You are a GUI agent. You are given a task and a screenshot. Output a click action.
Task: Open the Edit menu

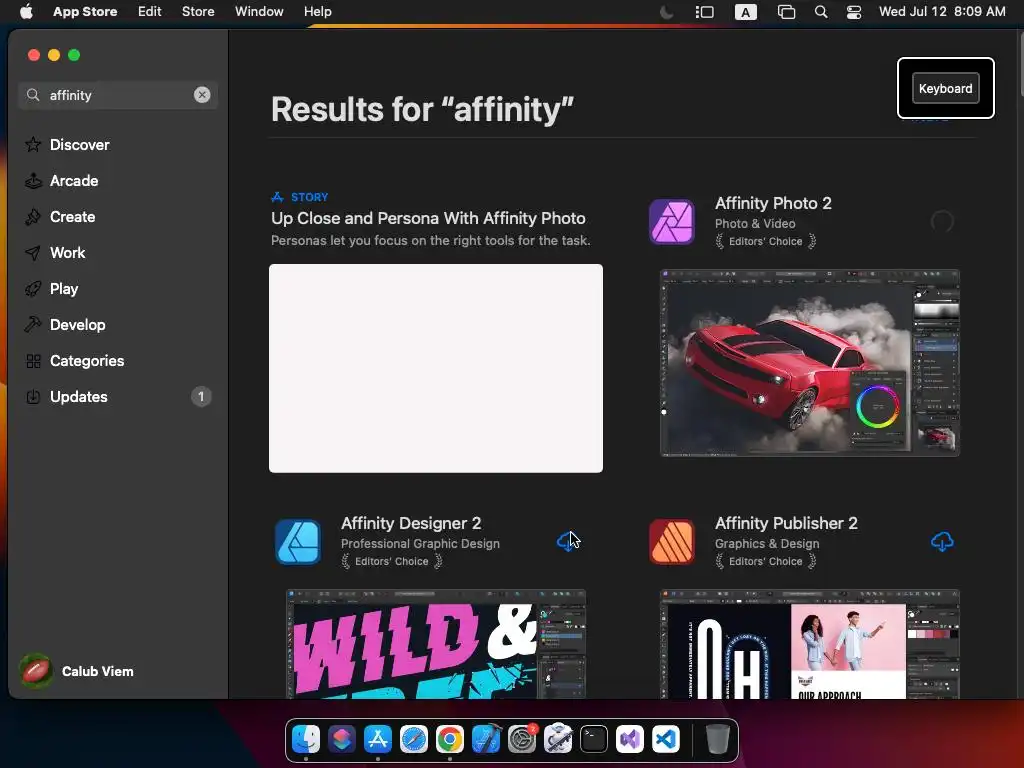pyautogui.click(x=150, y=11)
